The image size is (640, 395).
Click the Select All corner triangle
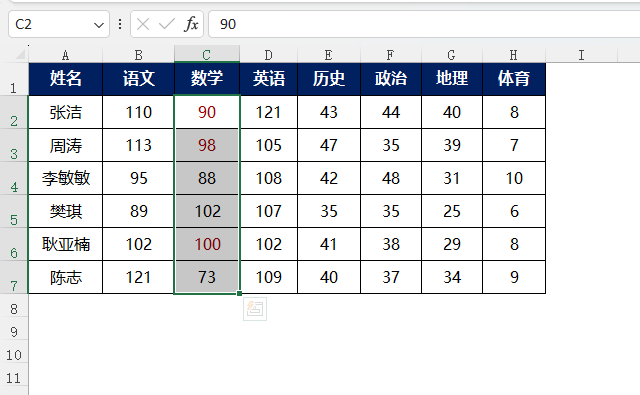click(19, 54)
